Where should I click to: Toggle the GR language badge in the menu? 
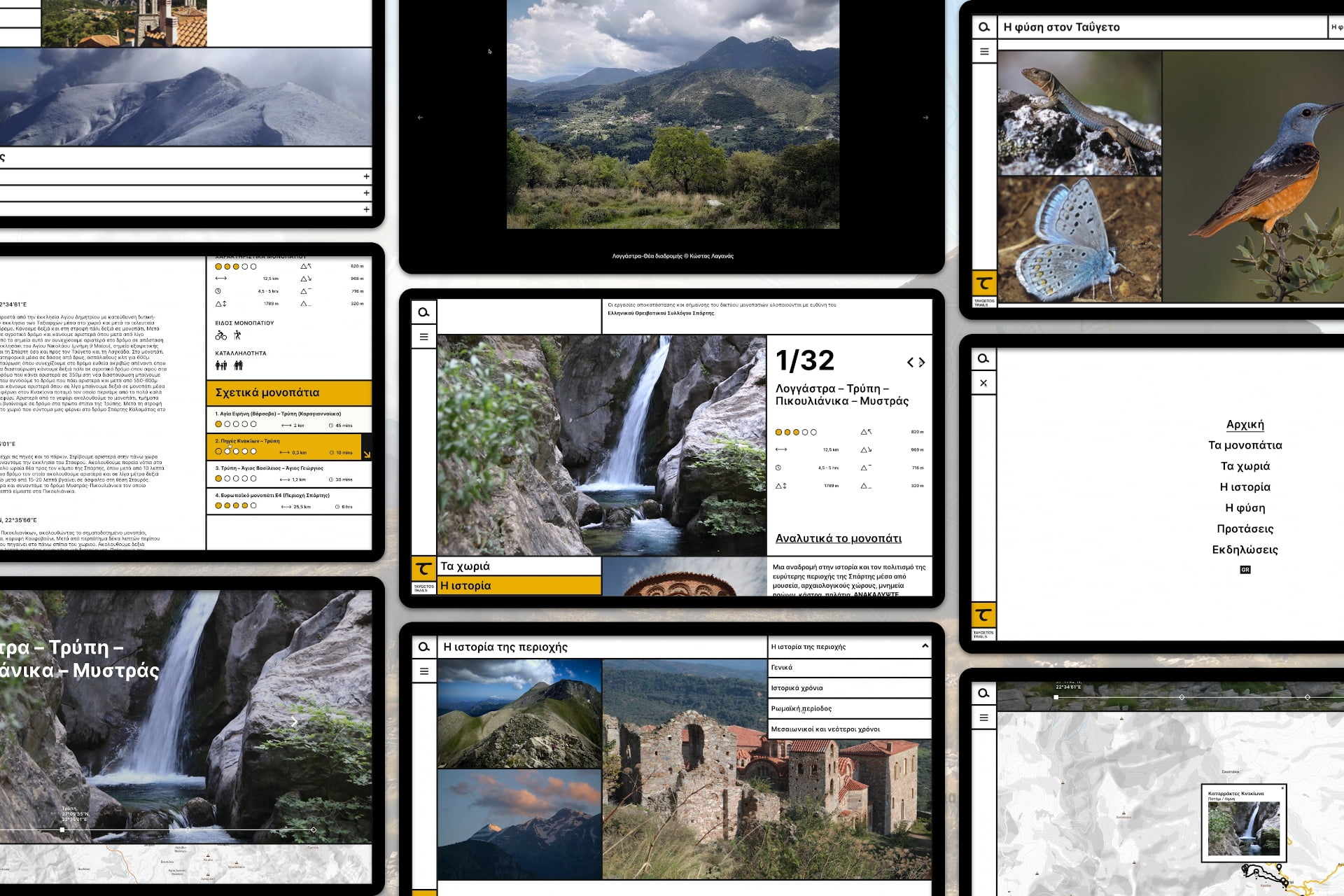1245,570
